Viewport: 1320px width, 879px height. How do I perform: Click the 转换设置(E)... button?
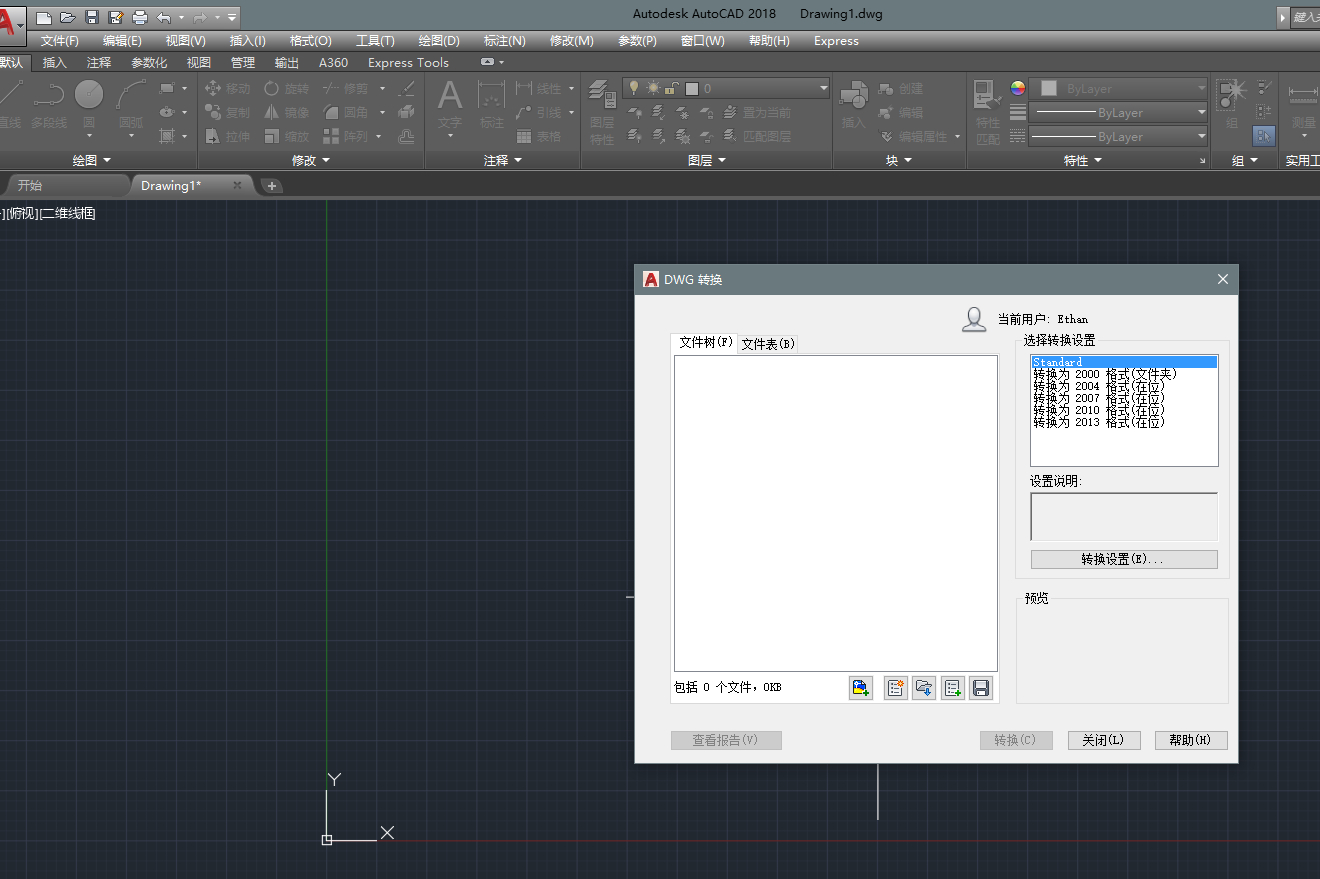1124,559
